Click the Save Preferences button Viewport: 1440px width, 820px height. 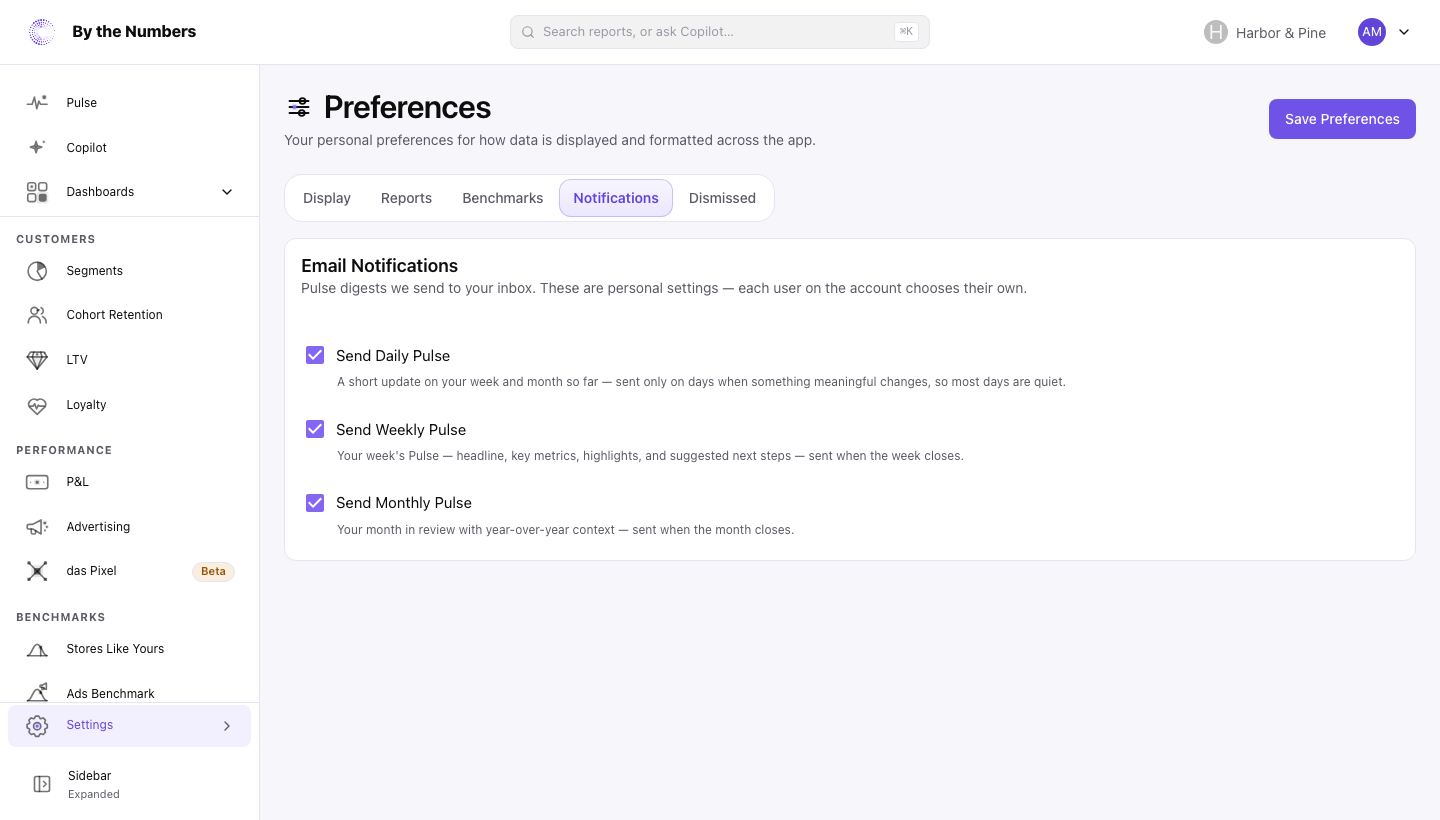click(1342, 119)
